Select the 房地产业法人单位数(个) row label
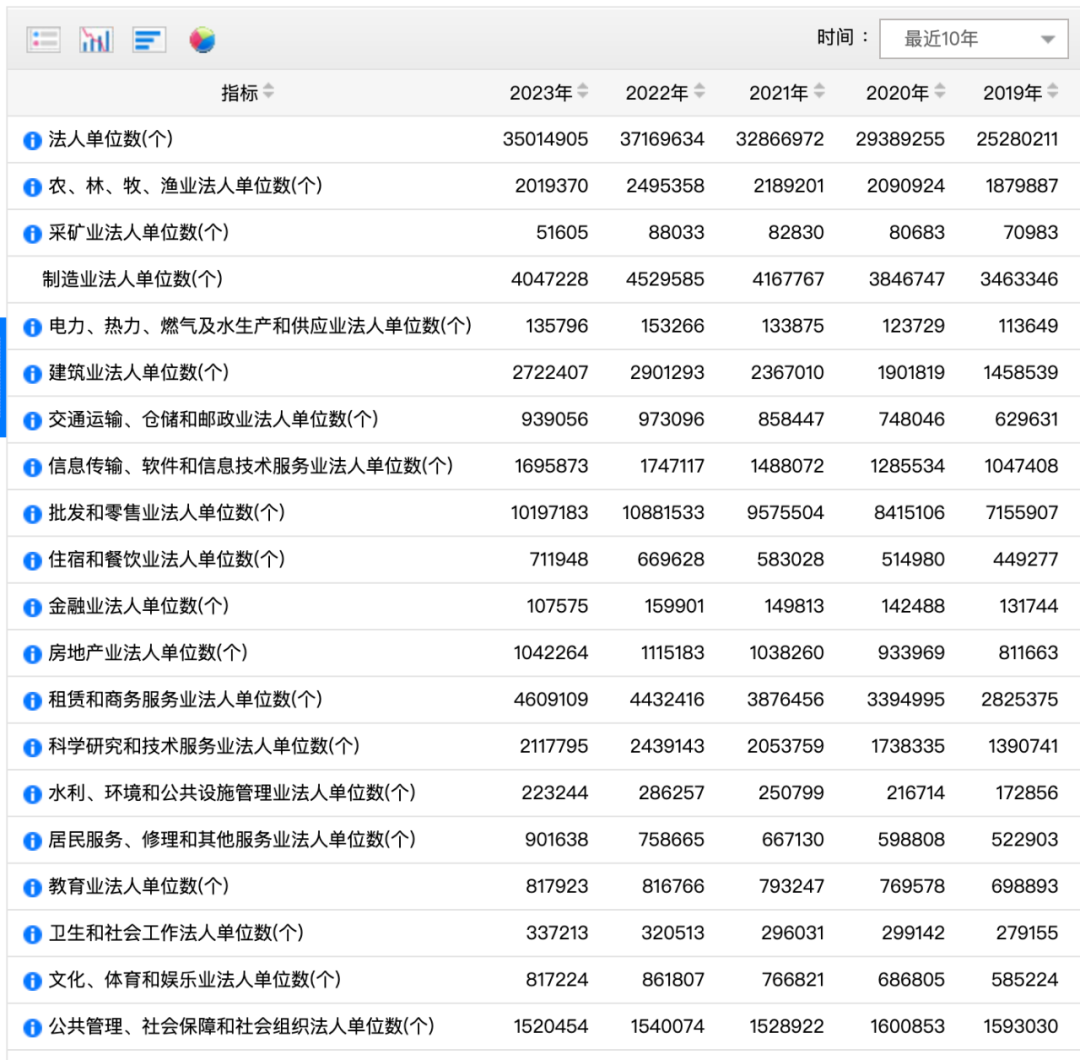1080x1060 pixels. (x=147, y=653)
